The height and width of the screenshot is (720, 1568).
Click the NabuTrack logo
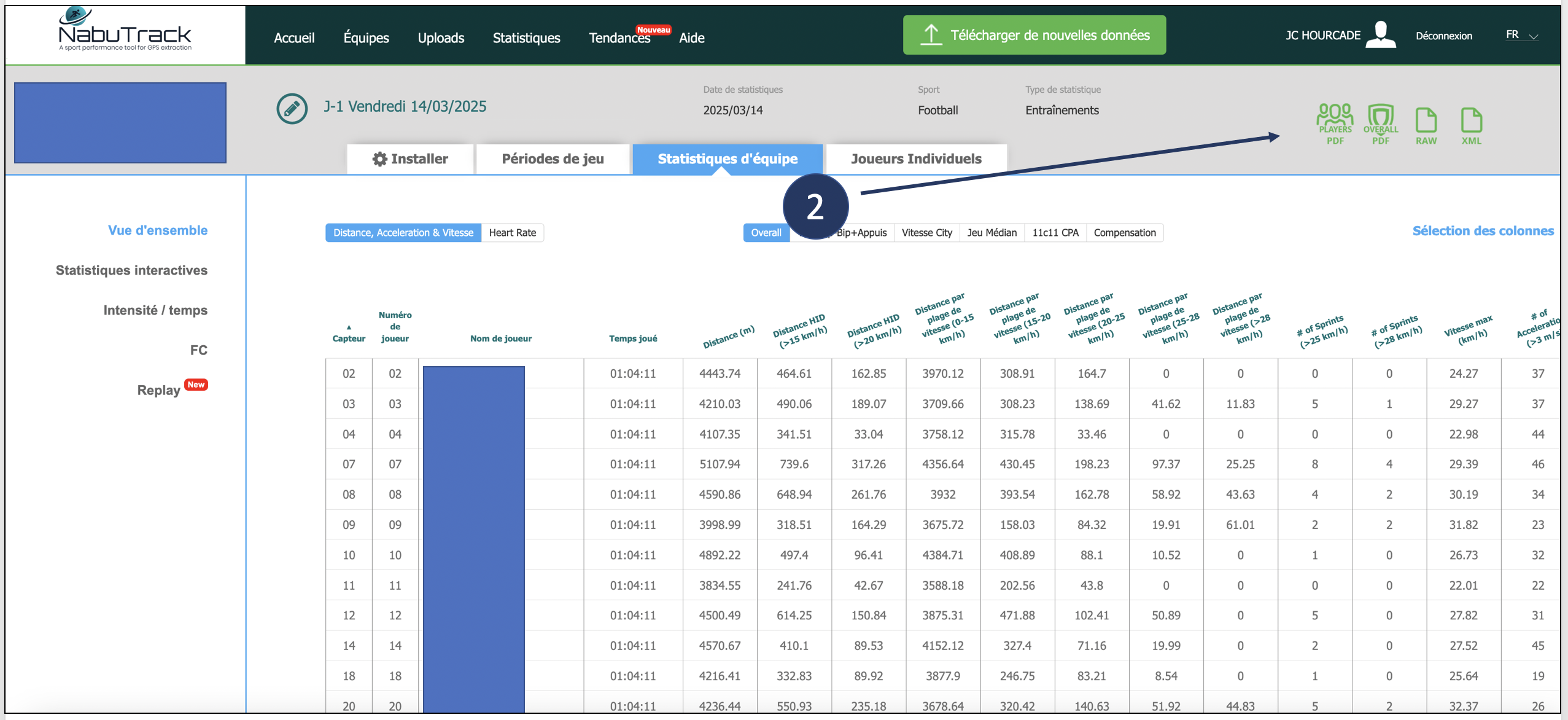tap(125, 31)
